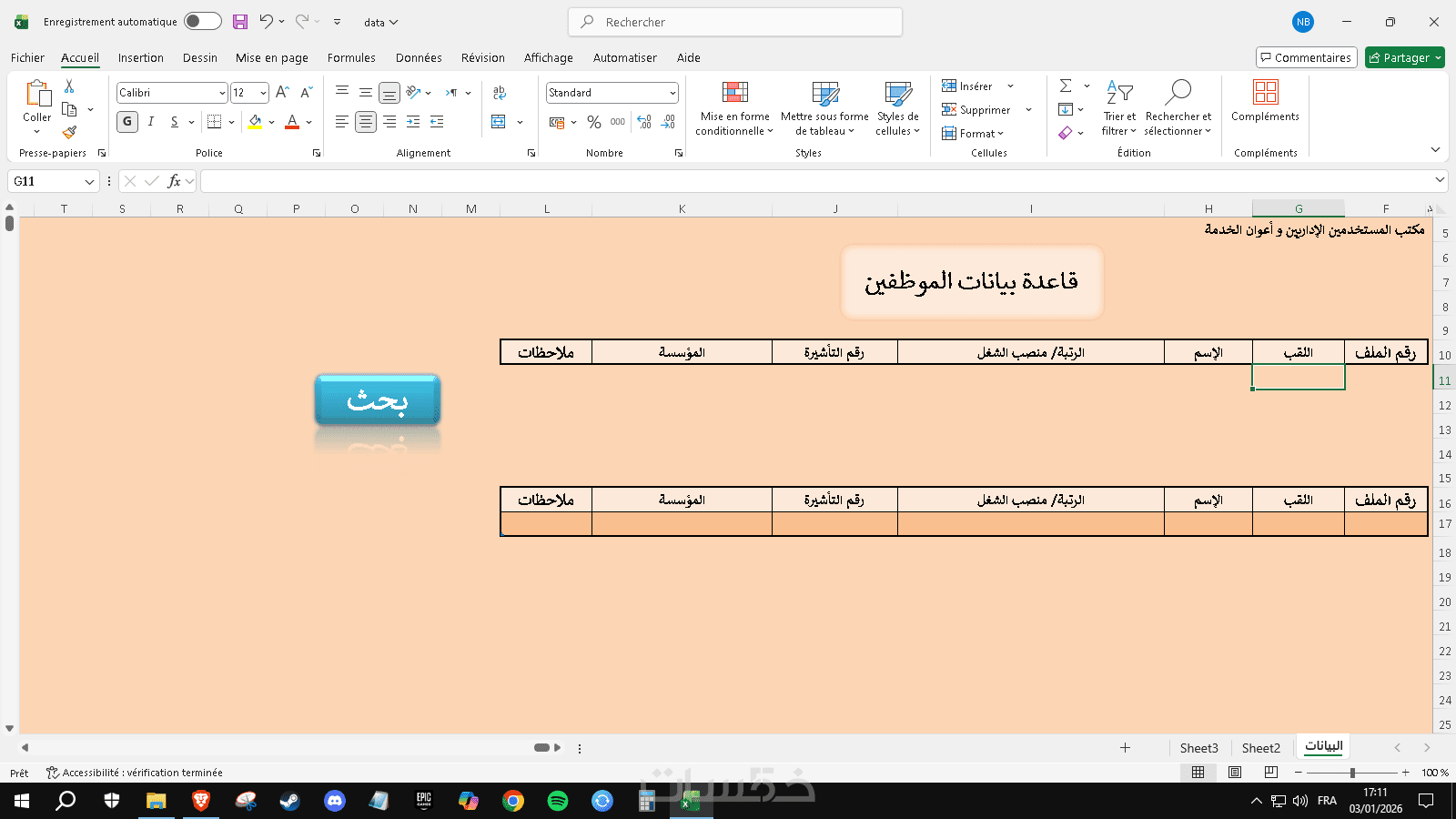Toggle center horizontal alignment
This screenshot has height=819, width=1456.
coord(366,122)
